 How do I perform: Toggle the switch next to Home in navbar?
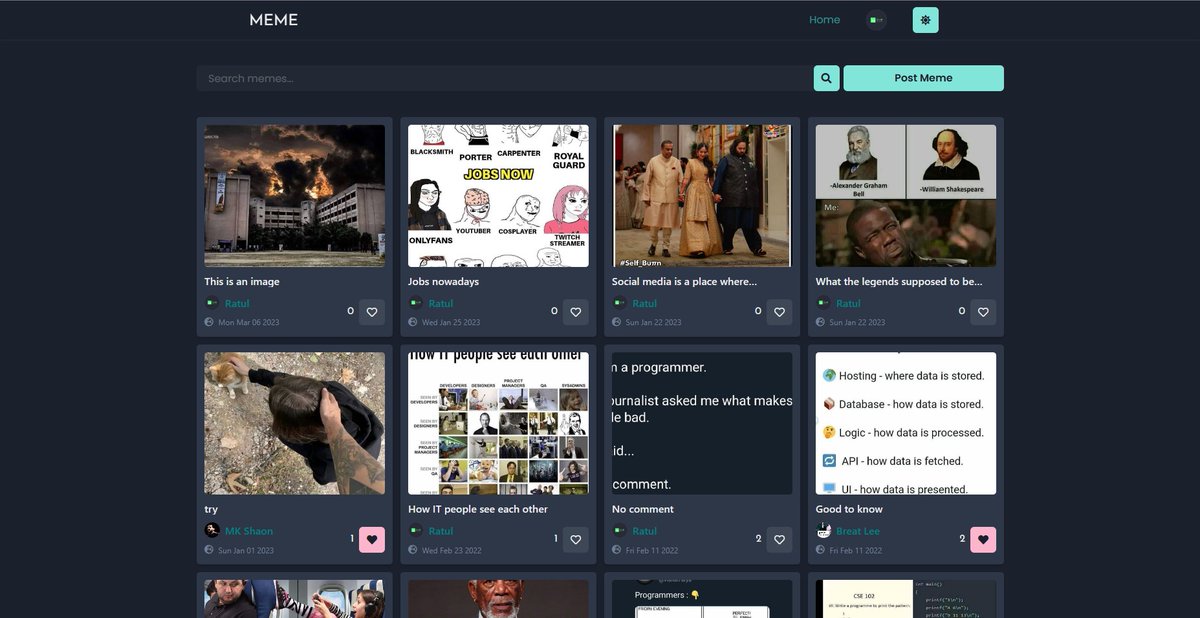pos(875,19)
